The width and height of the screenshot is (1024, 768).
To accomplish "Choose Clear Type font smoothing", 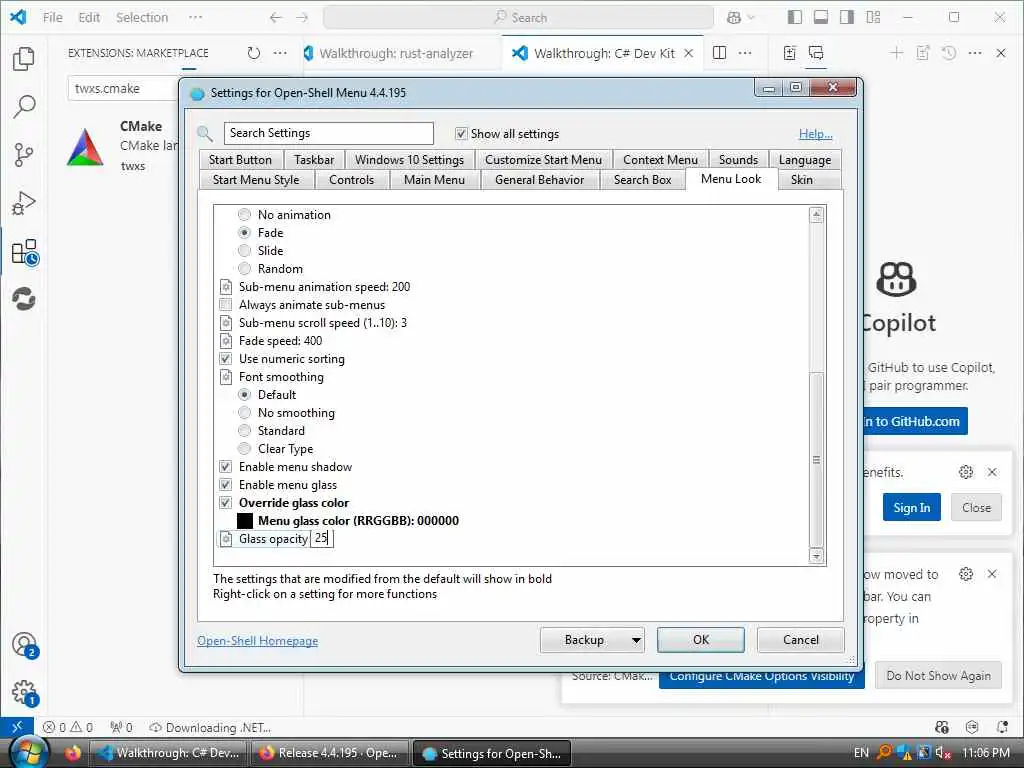I will pos(244,448).
